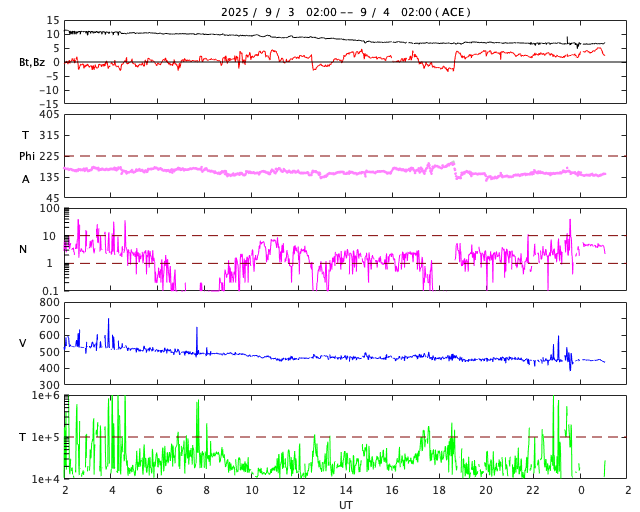This screenshot has width=640, height=512.
Task: Click the 'N' density axis label
Action: coord(23,249)
